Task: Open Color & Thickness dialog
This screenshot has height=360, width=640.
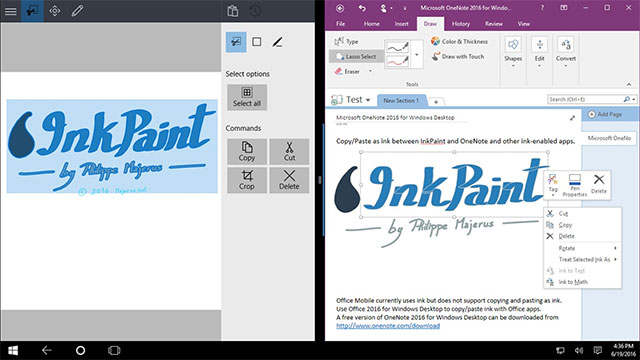Action: [x=460, y=41]
